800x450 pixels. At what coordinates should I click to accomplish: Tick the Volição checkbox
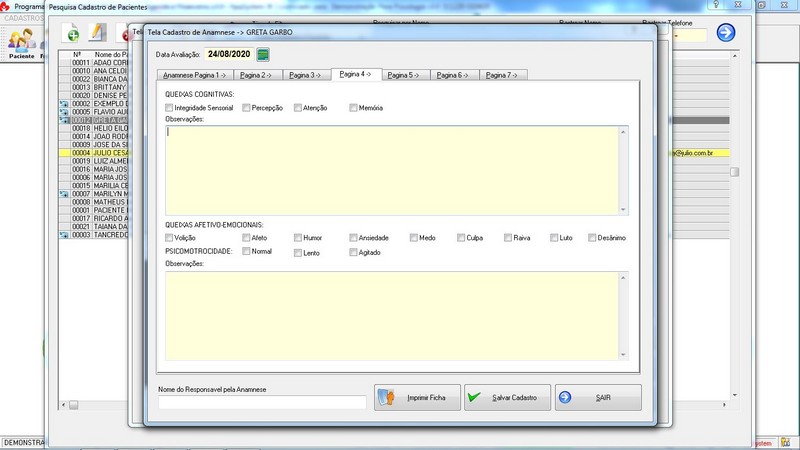(169, 238)
